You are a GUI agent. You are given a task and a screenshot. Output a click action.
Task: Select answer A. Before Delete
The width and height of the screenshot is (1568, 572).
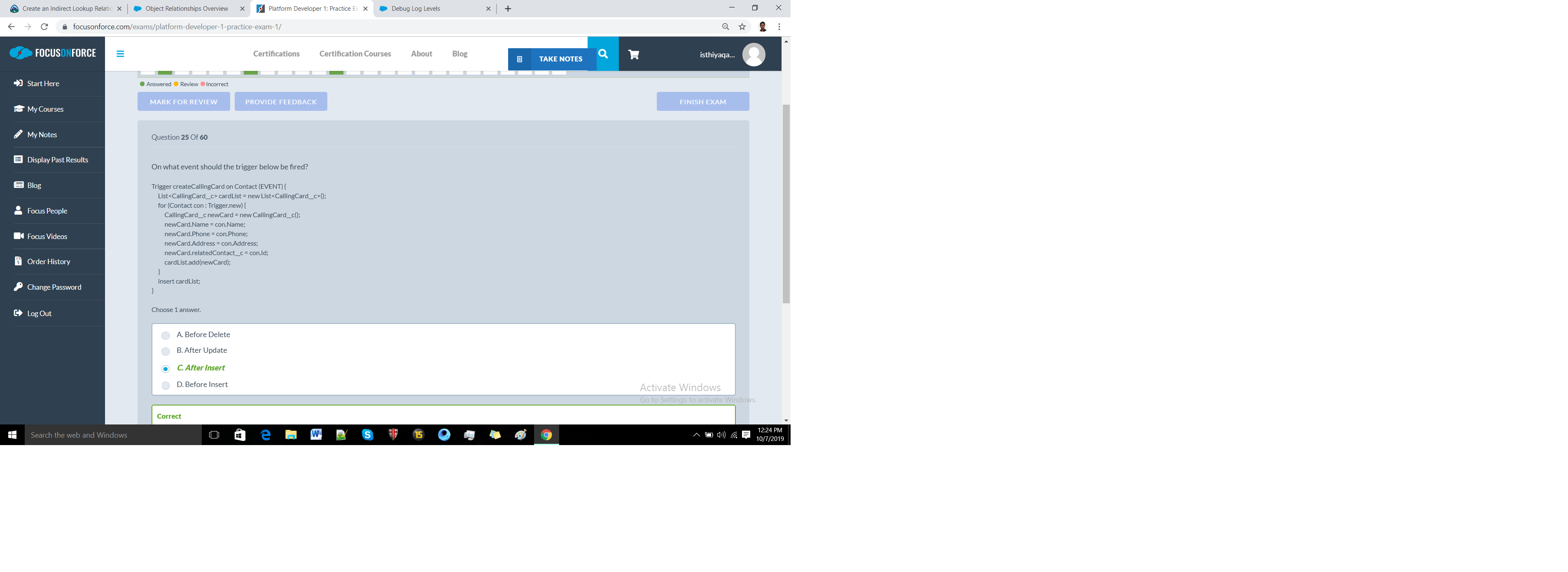pos(166,335)
